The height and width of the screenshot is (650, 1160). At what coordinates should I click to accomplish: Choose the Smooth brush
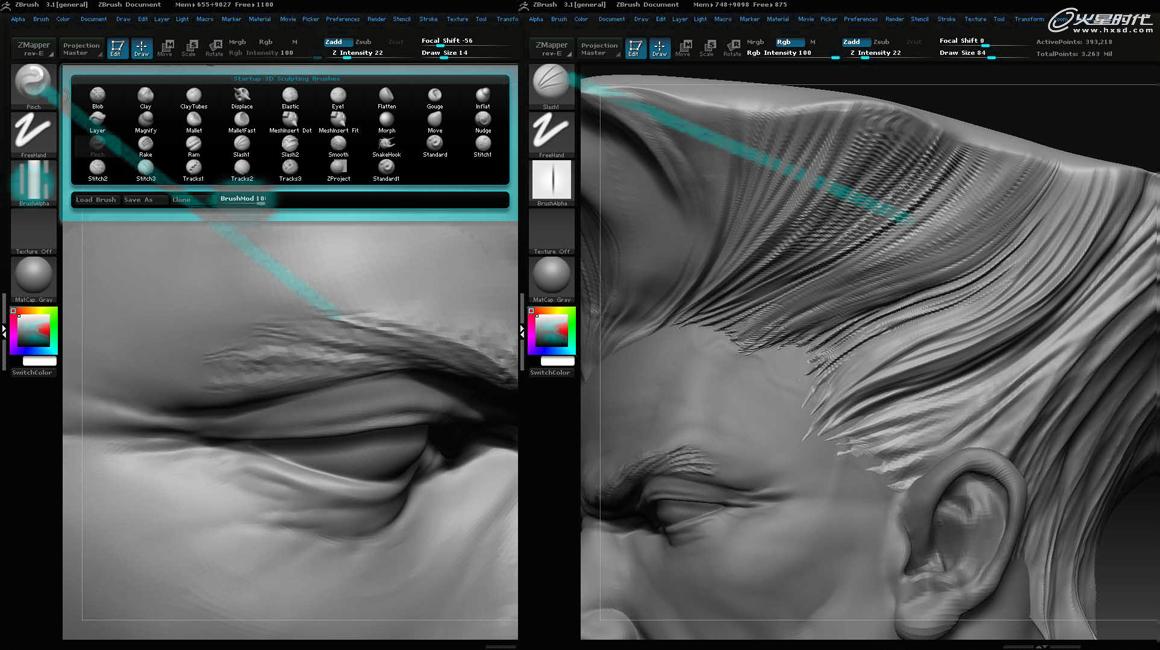click(x=338, y=146)
